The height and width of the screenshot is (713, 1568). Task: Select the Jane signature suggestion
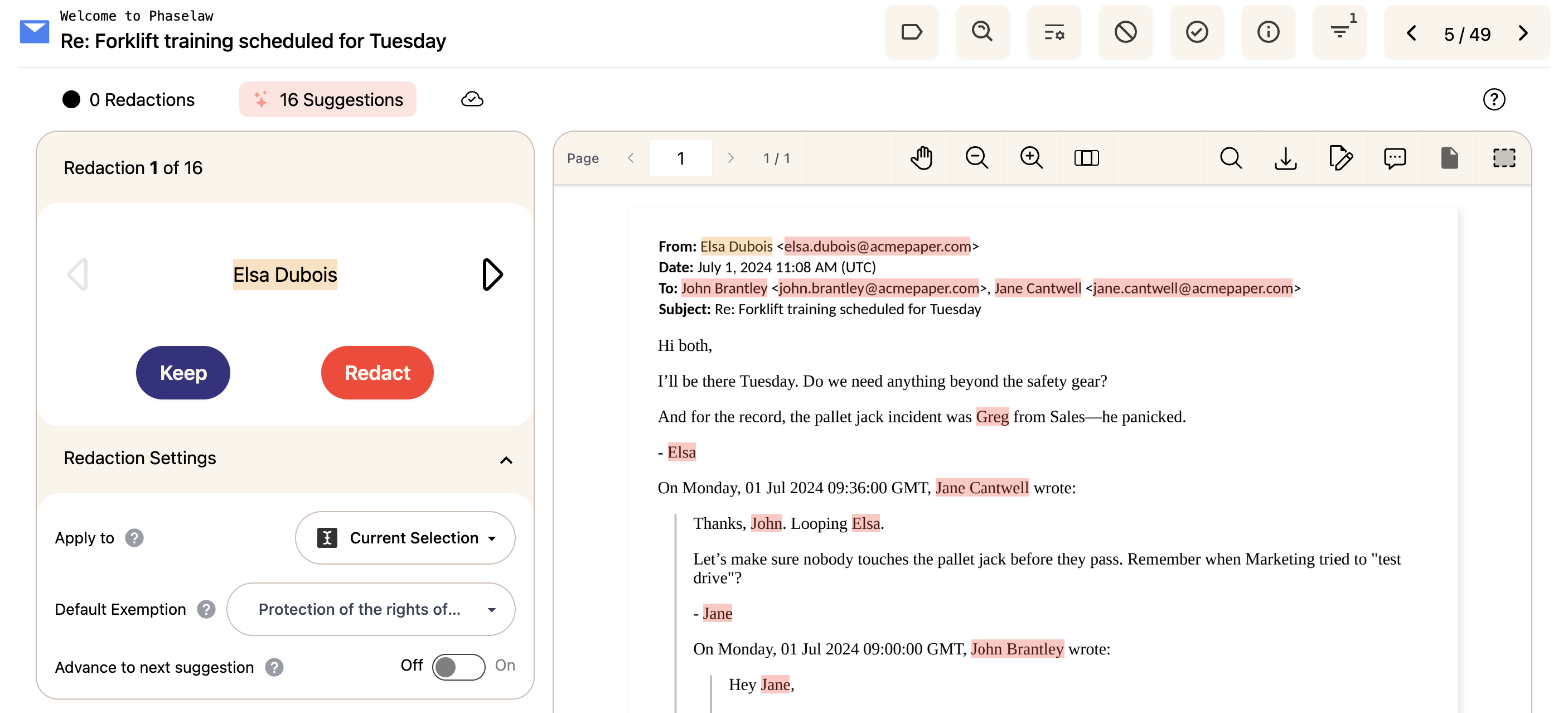pyautogui.click(x=718, y=613)
